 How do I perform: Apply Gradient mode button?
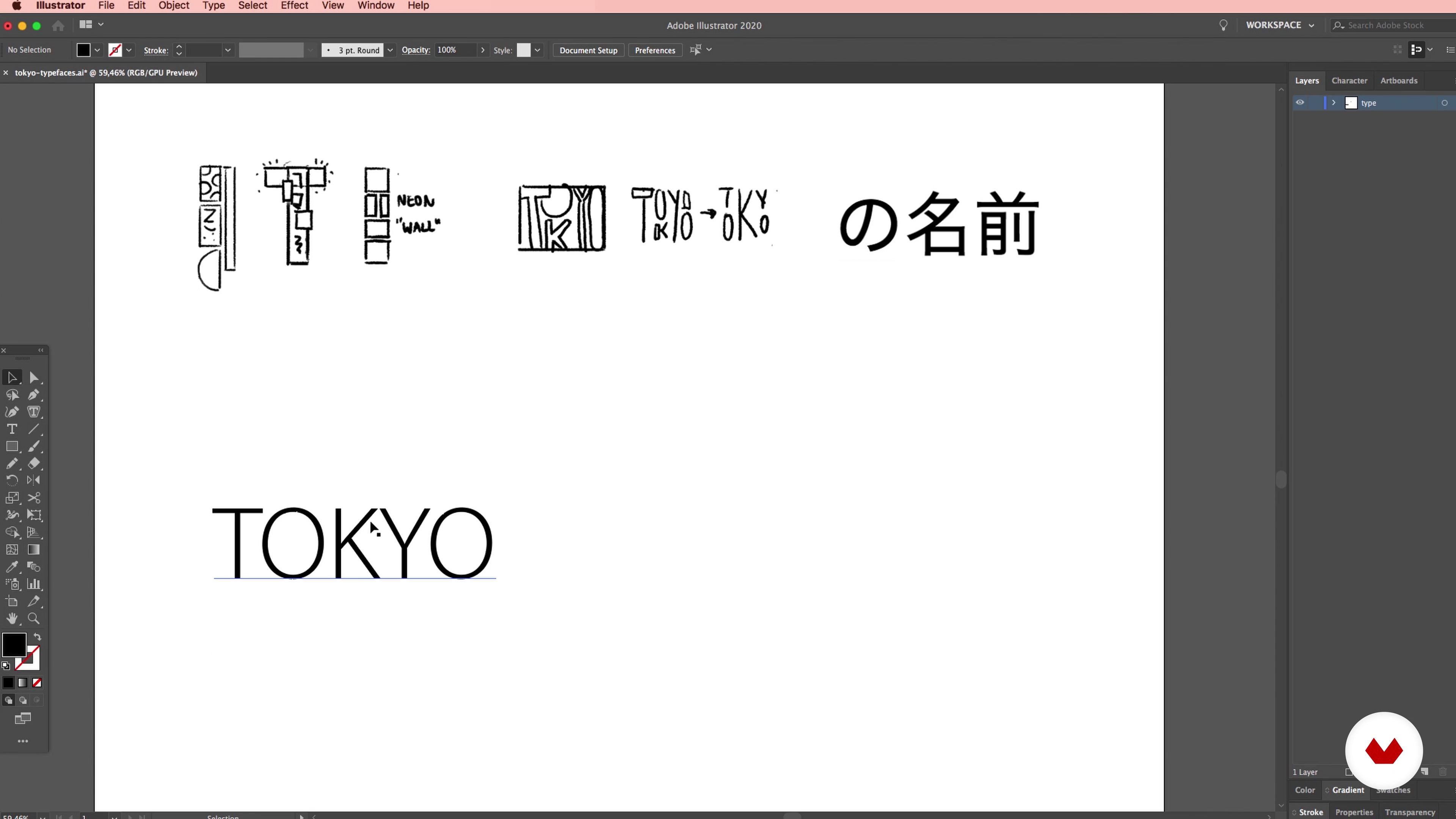(23, 683)
